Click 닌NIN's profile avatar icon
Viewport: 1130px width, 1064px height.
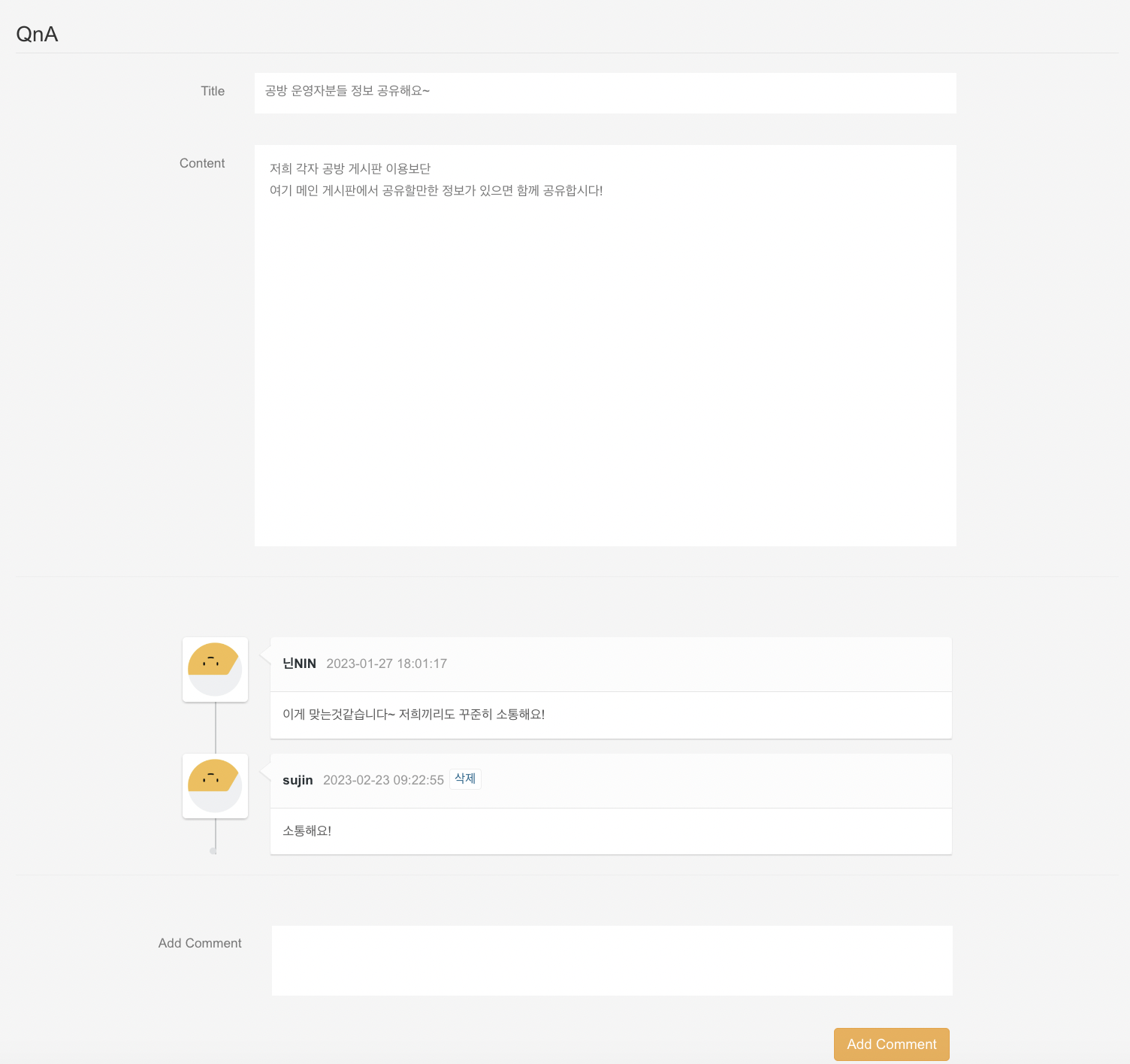coord(215,669)
